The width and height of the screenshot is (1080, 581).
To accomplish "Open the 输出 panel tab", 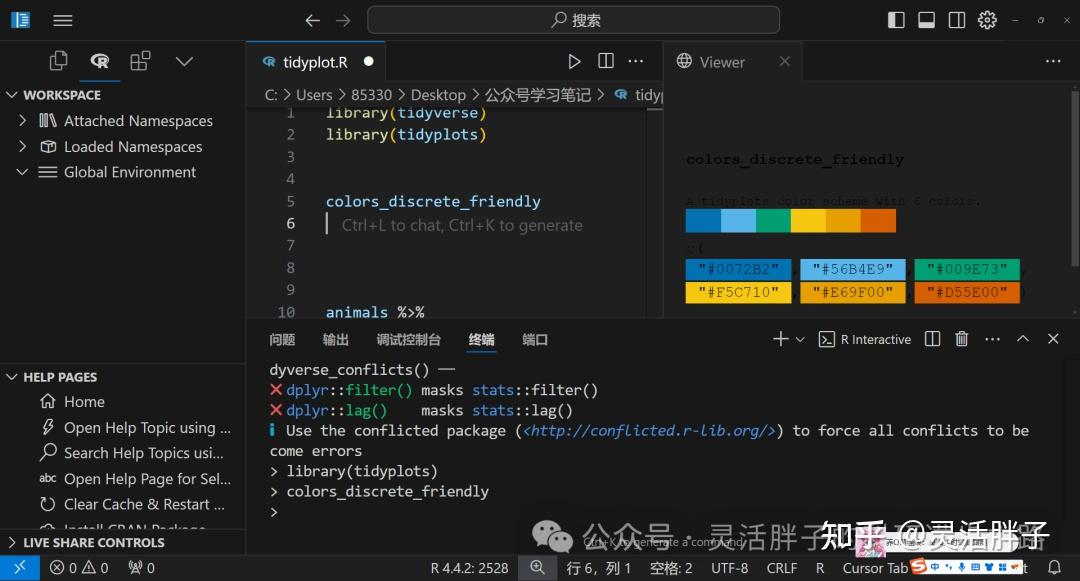I will pyautogui.click(x=335, y=339).
